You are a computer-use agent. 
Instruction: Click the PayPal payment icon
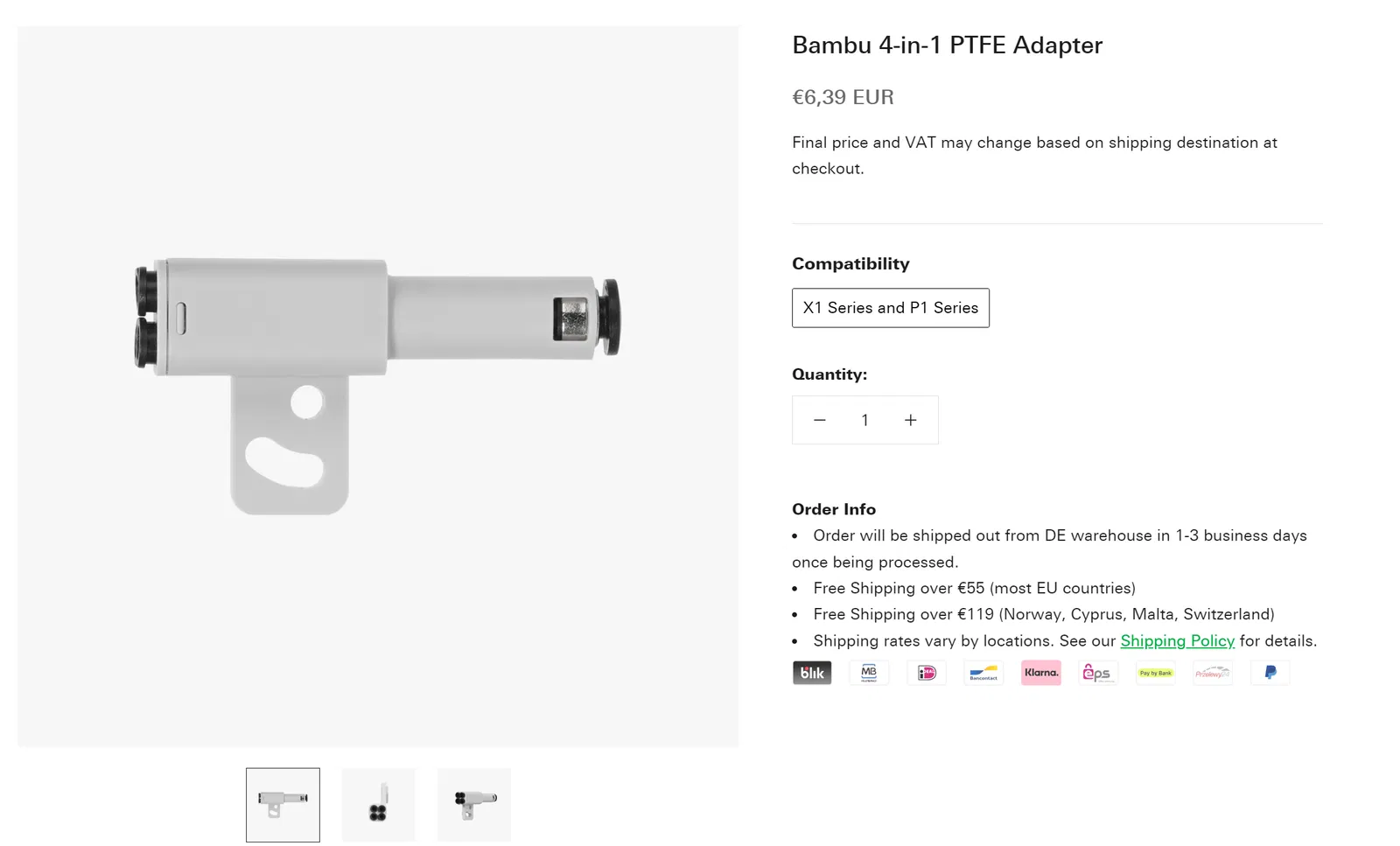(x=1270, y=673)
